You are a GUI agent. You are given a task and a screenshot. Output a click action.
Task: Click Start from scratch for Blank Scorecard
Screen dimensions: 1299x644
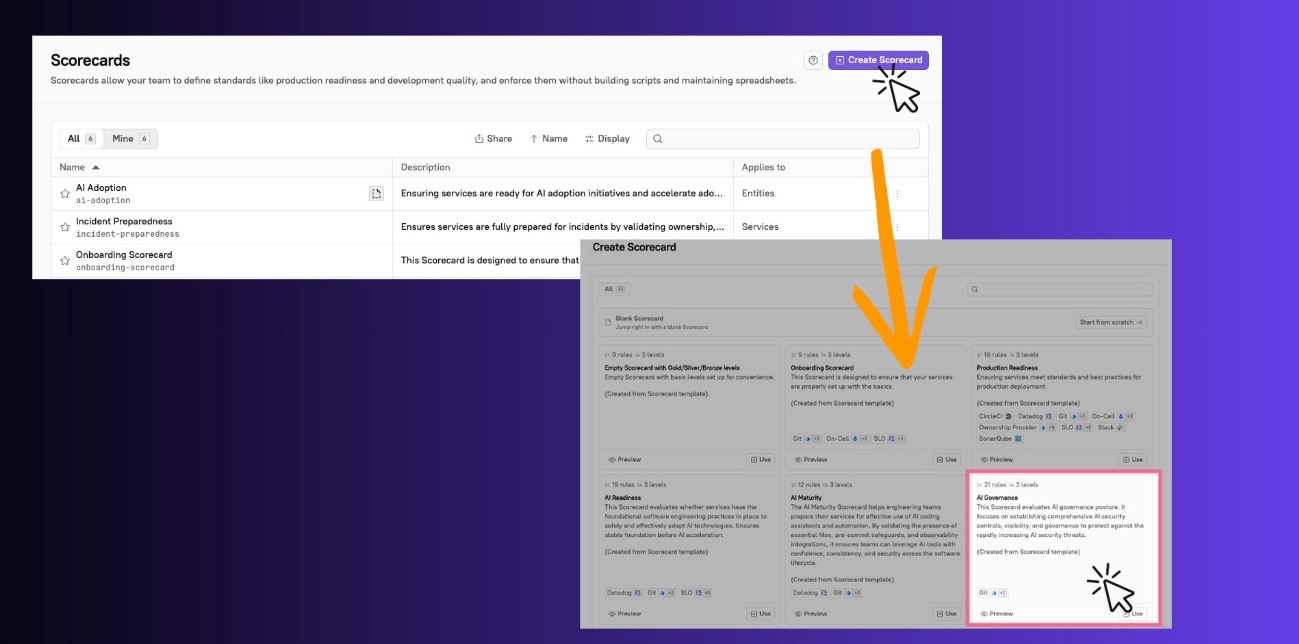[x=1110, y=323]
